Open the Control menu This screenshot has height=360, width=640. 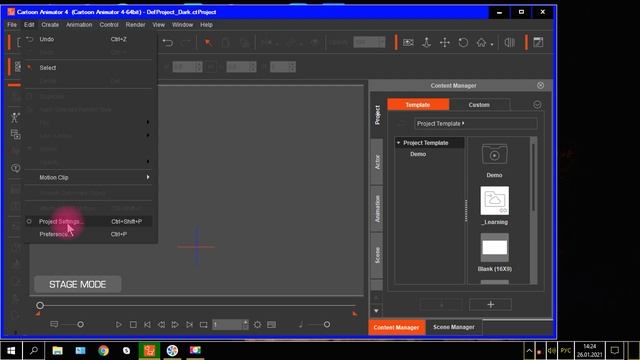(x=109, y=24)
